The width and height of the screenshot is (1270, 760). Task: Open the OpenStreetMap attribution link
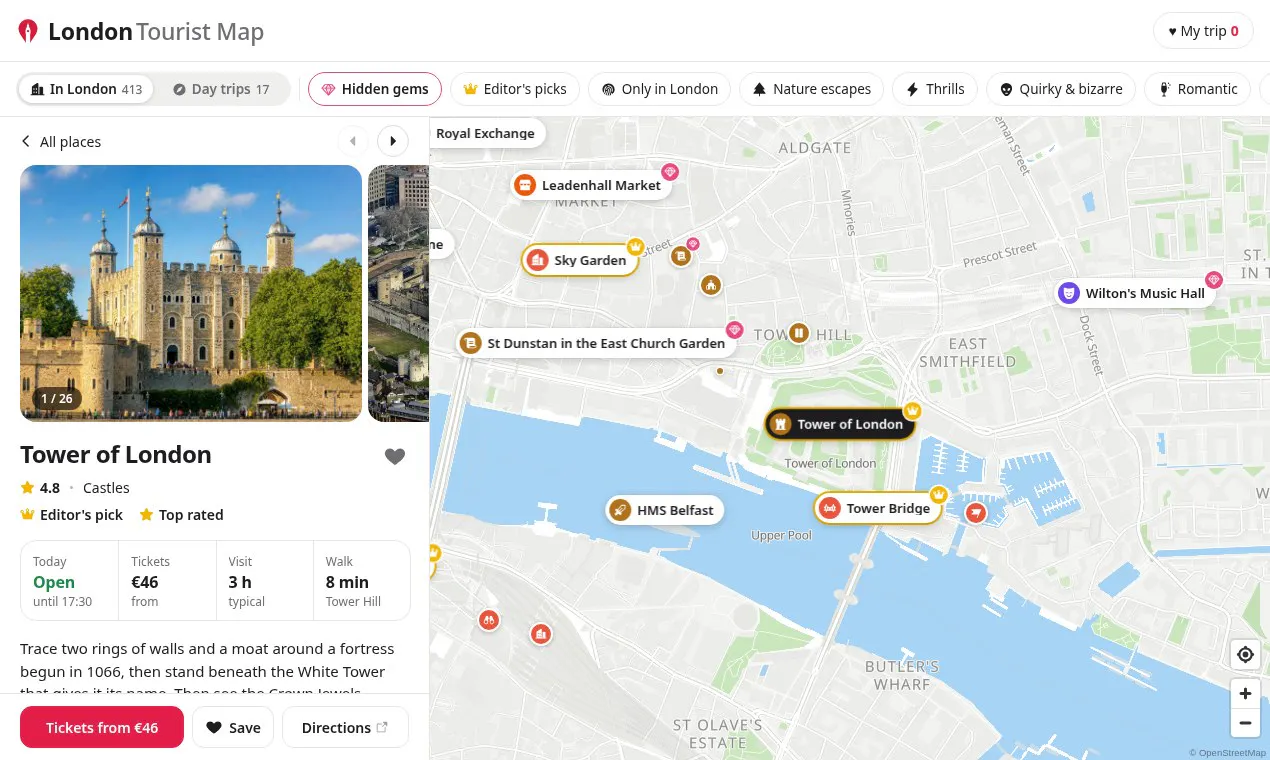tap(1227, 753)
